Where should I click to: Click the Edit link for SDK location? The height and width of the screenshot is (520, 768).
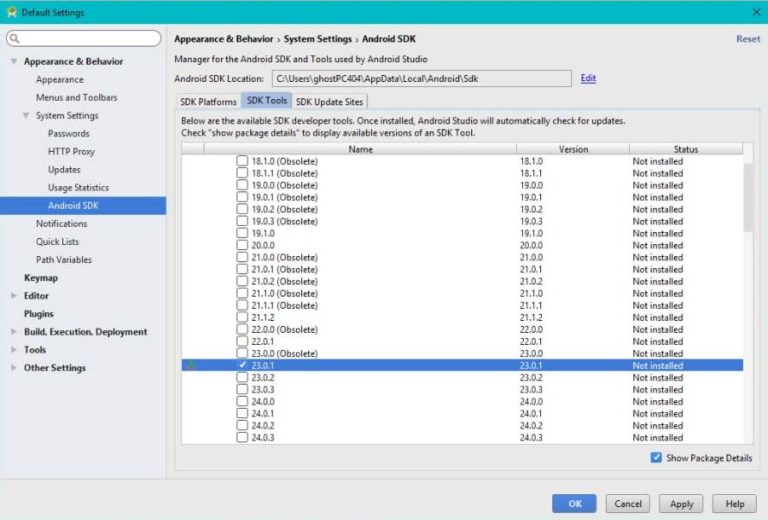588,78
